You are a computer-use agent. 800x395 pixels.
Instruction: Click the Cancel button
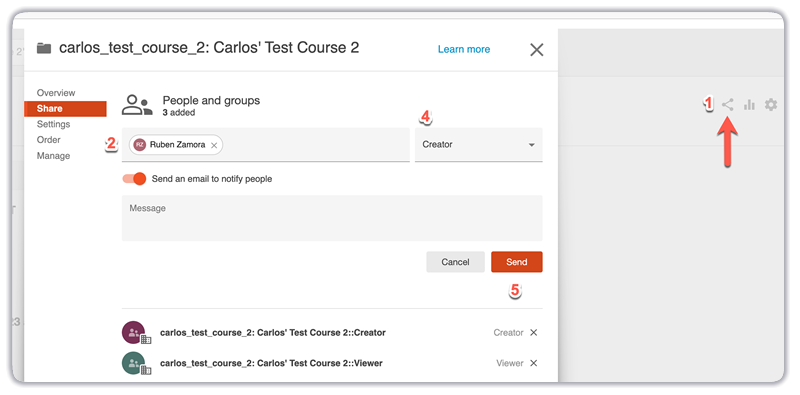[455, 262]
